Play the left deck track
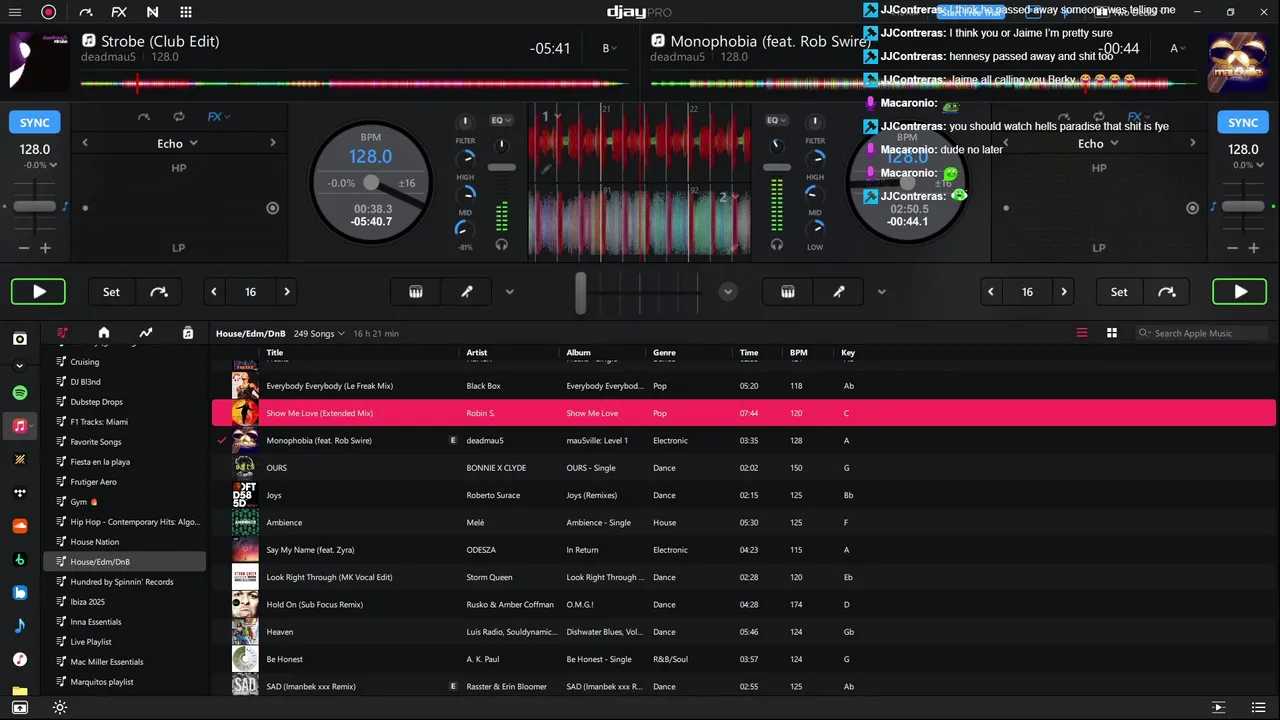The image size is (1280, 720). (39, 292)
